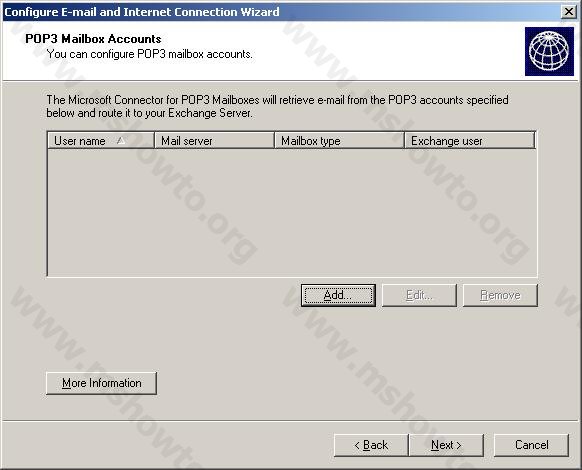Add a new POP3 mailbox account
582x470 pixels.
338,296
